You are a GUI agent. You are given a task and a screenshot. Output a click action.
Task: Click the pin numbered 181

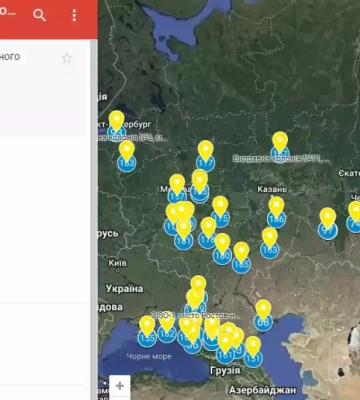click(x=184, y=235)
